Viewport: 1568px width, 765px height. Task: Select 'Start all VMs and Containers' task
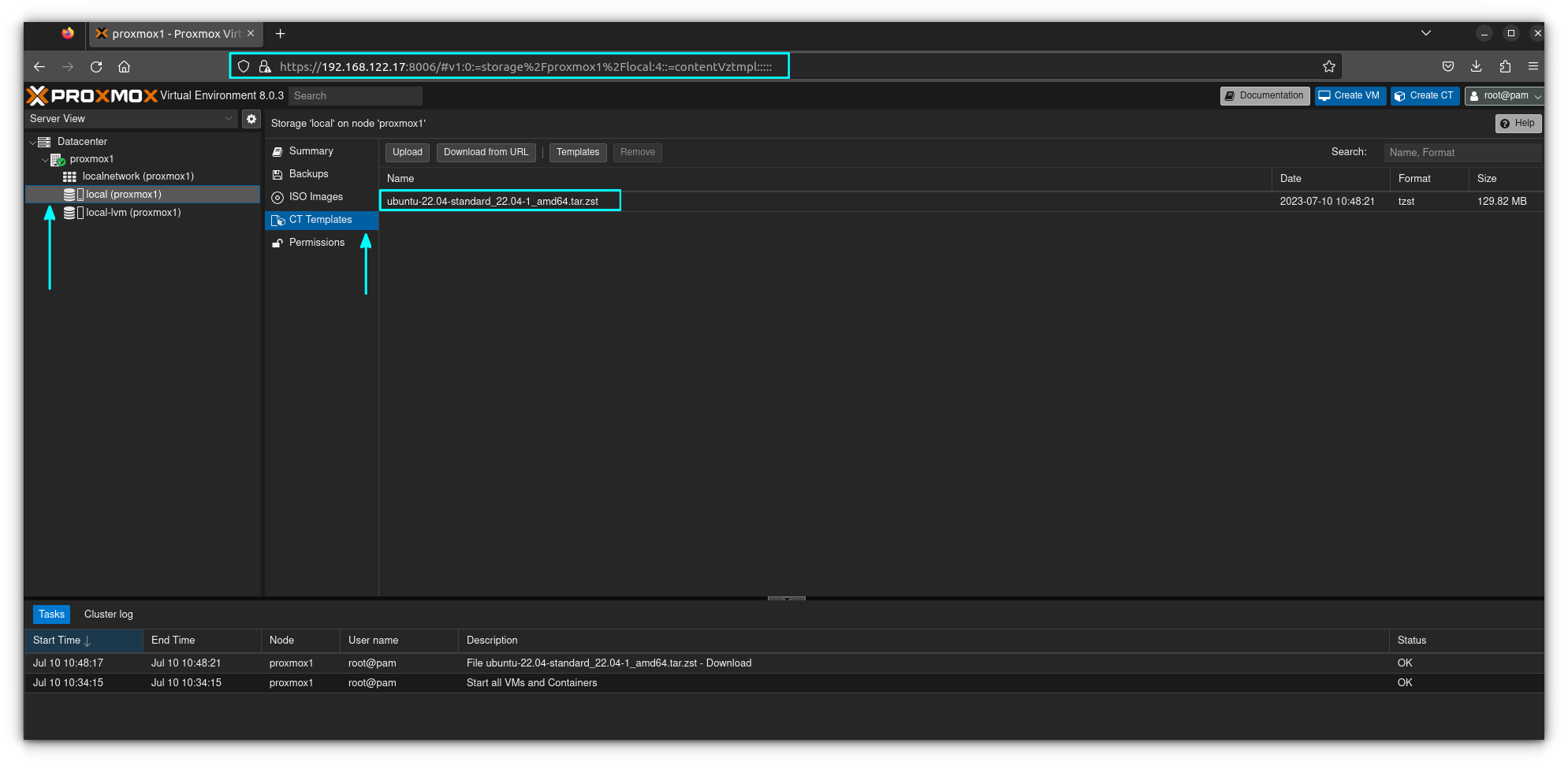[x=784, y=683]
